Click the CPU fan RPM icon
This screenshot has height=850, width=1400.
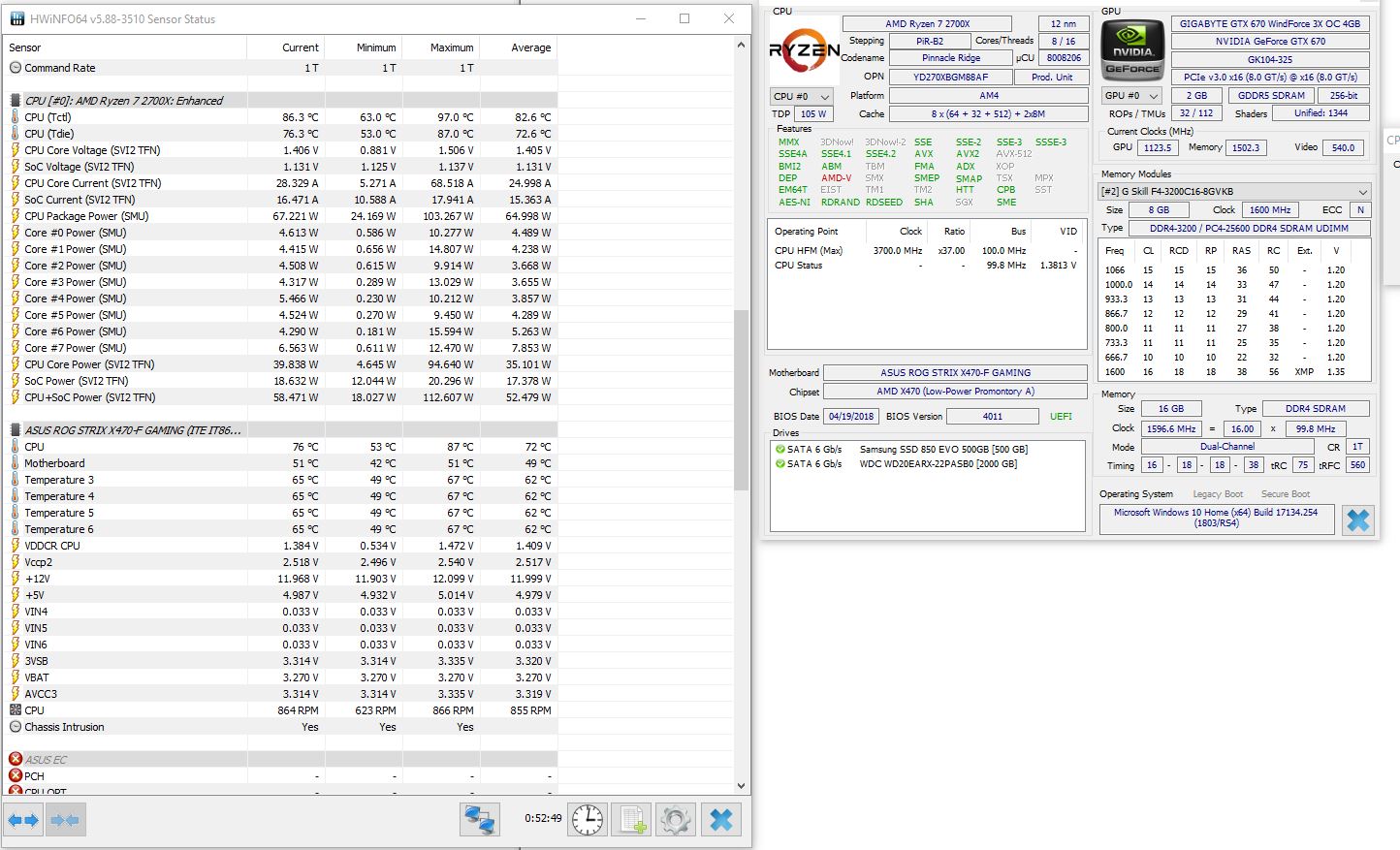point(16,710)
